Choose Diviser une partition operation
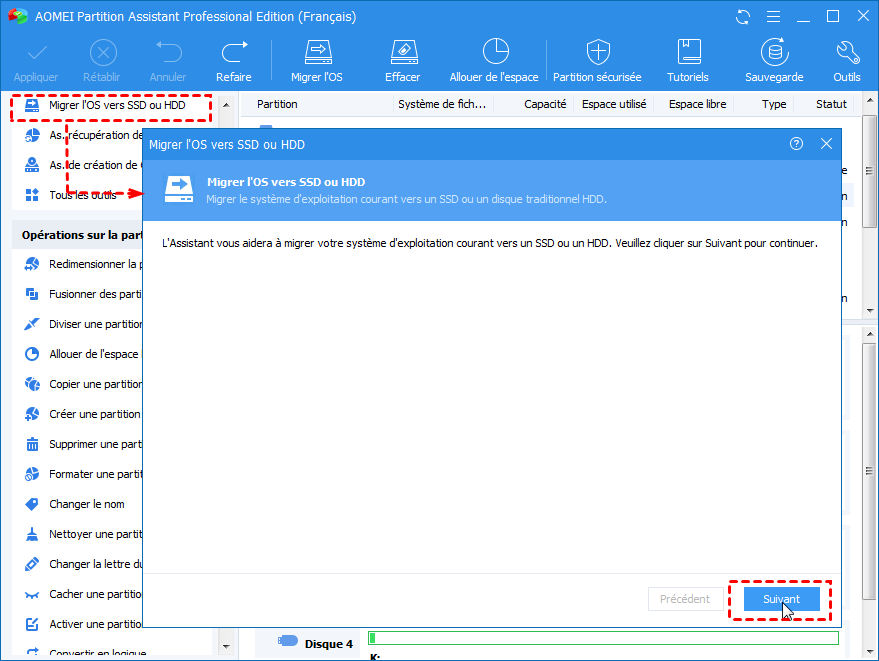This screenshot has width=879, height=661. coord(83,324)
